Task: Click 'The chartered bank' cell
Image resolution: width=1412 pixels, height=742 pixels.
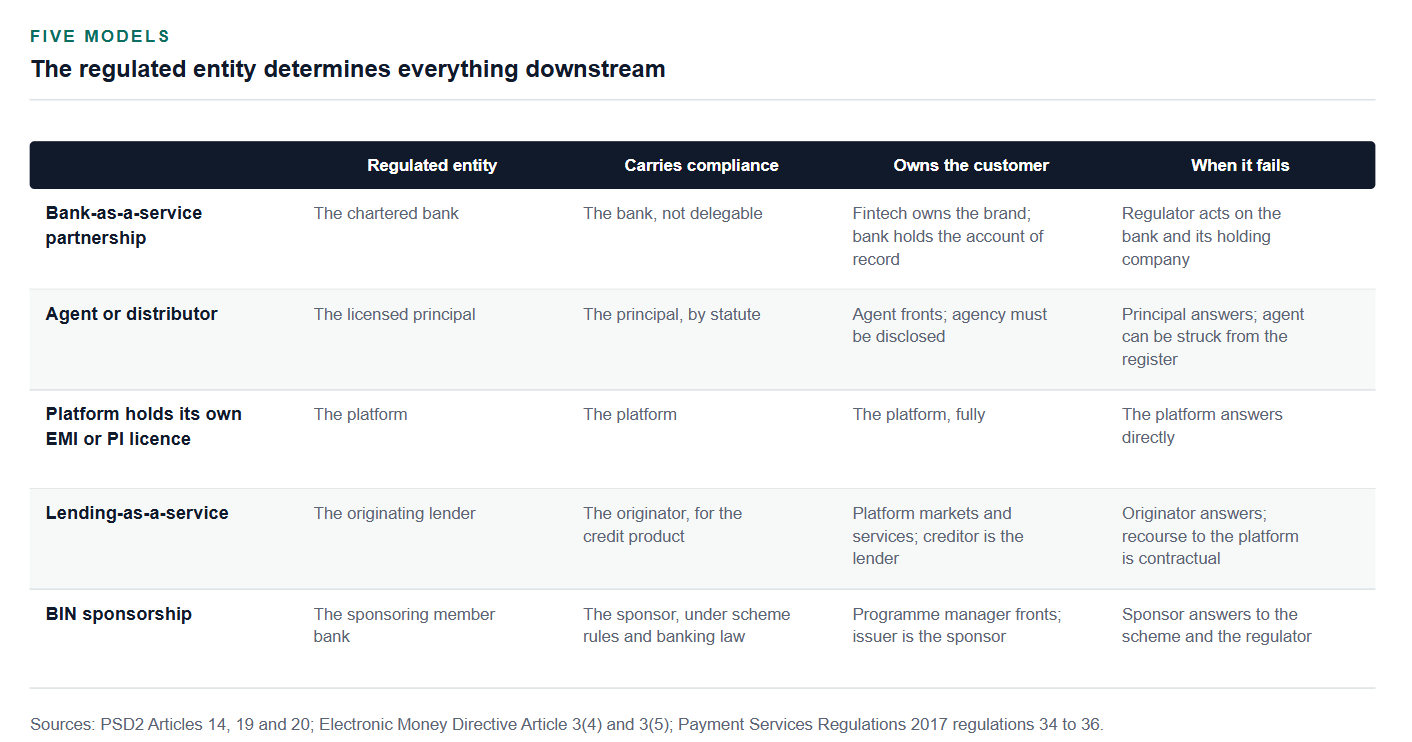Action: click(x=386, y=213)
